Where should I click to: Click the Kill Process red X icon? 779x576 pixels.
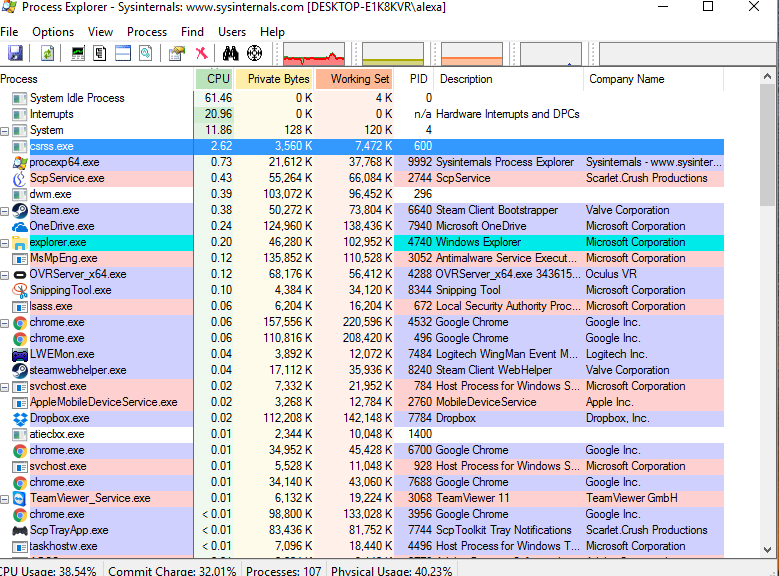point(201,53)
